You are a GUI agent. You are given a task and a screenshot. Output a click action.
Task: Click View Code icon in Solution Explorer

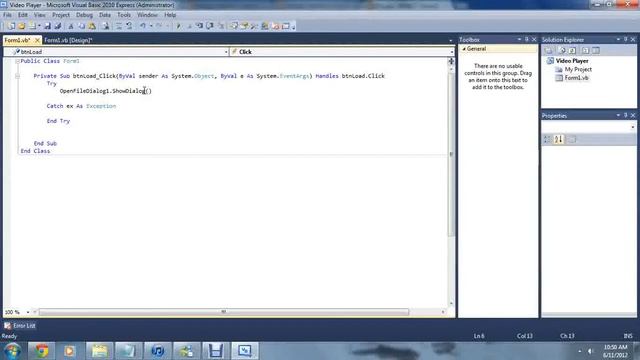pos(585,51)
